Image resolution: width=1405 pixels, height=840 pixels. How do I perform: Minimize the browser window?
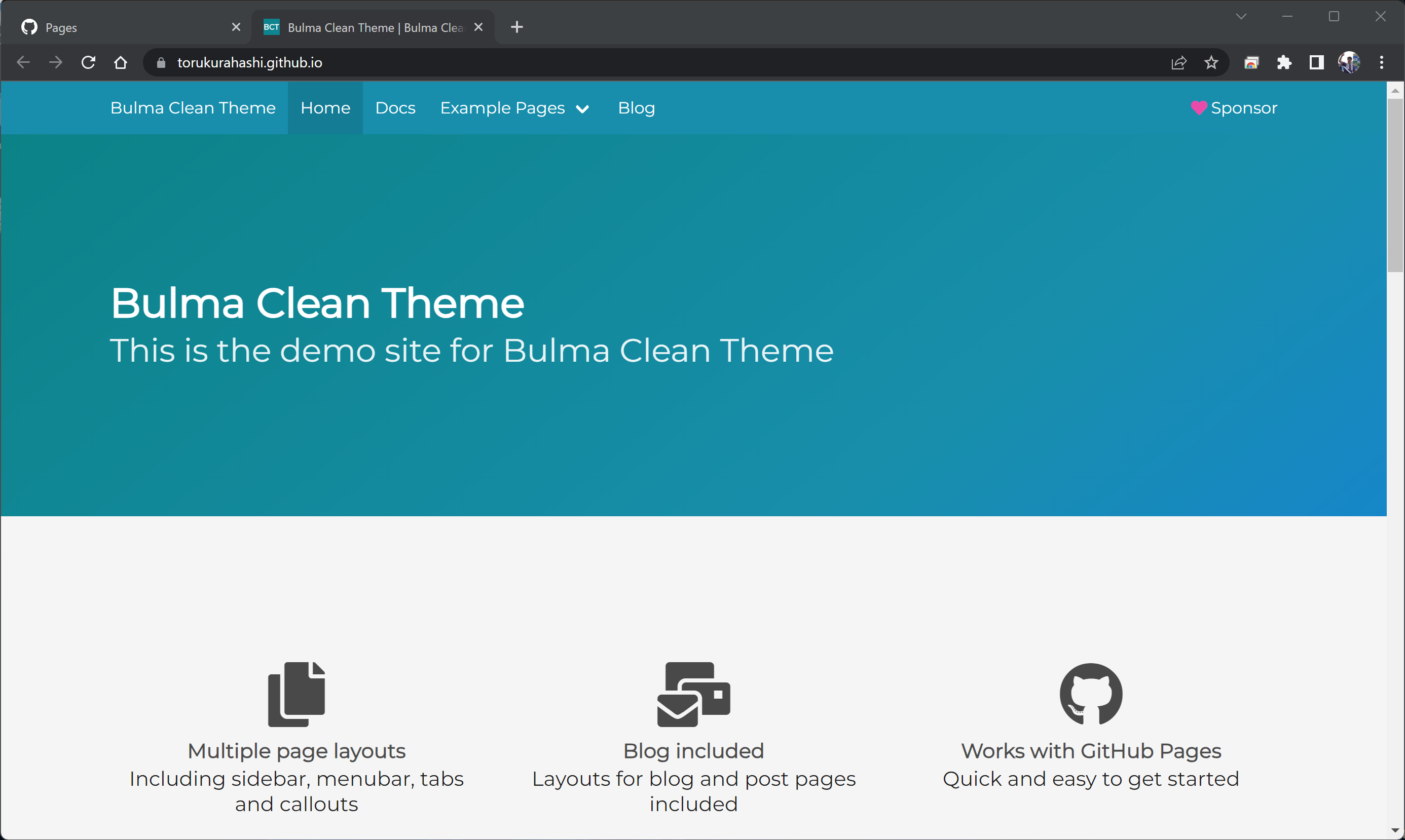click(1287, 16)
